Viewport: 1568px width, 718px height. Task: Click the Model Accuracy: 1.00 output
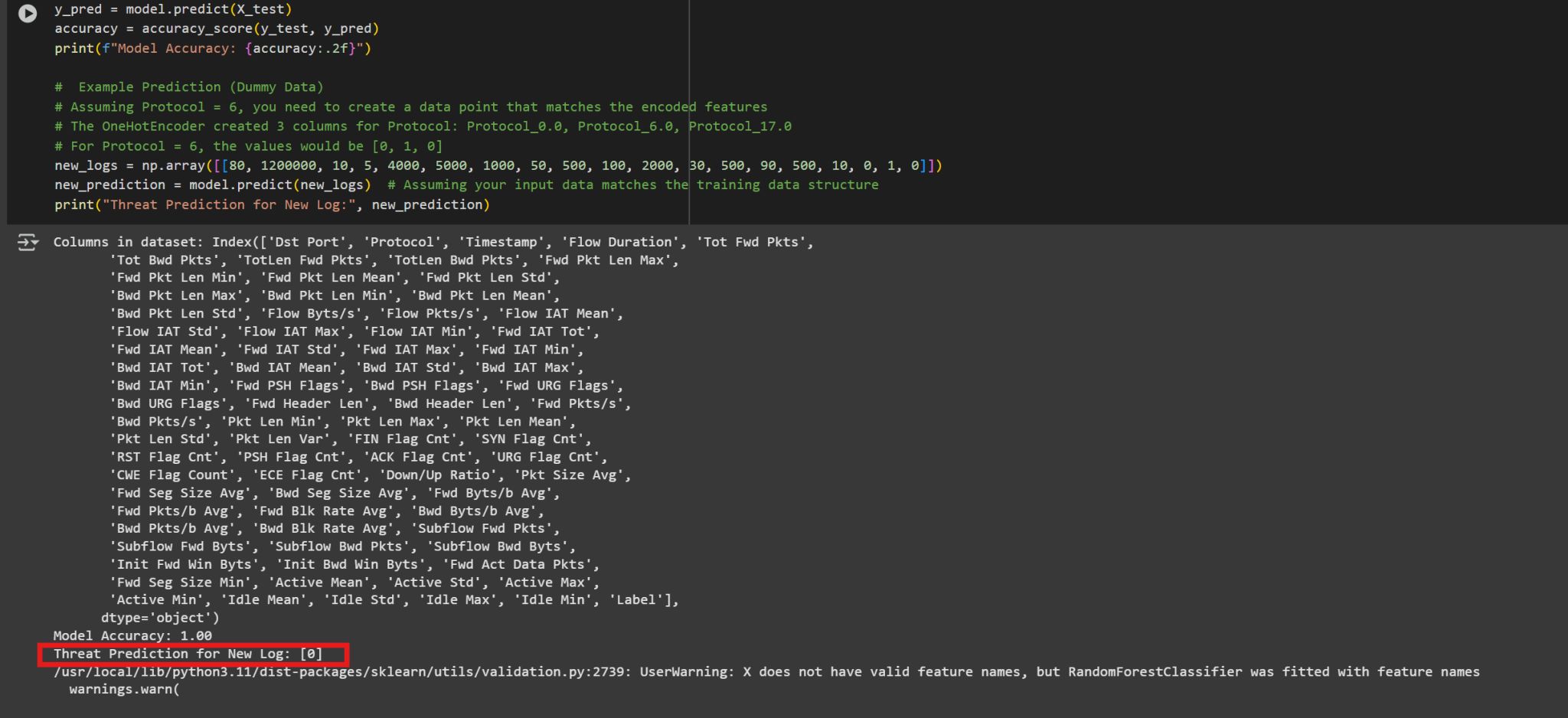click(132, 635)
